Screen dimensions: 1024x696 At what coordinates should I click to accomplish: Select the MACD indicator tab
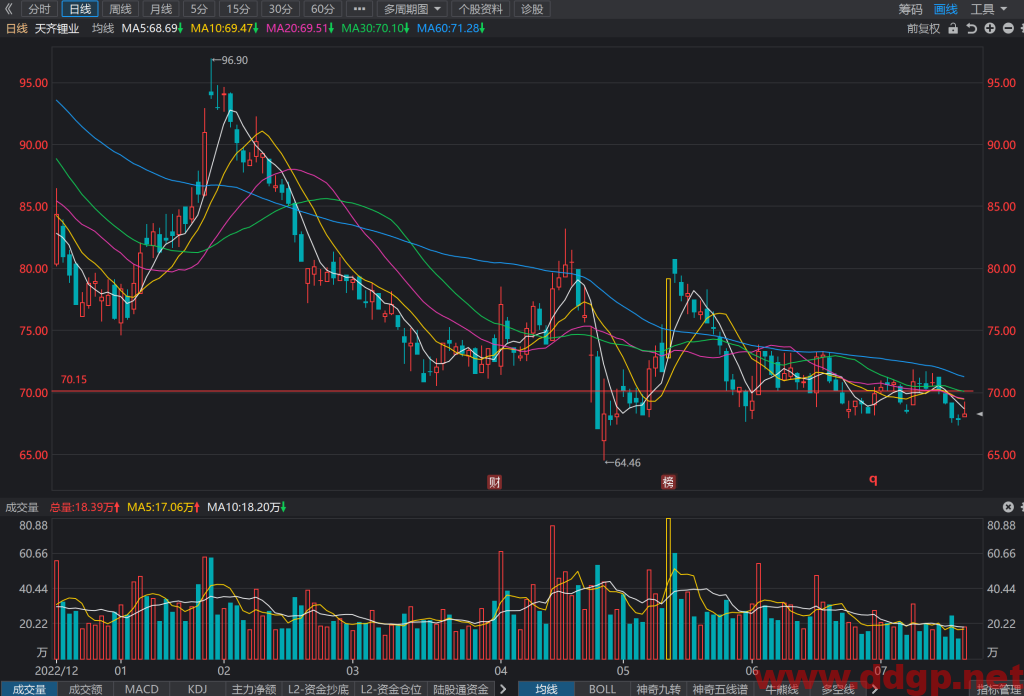click(x=142, y=689)
